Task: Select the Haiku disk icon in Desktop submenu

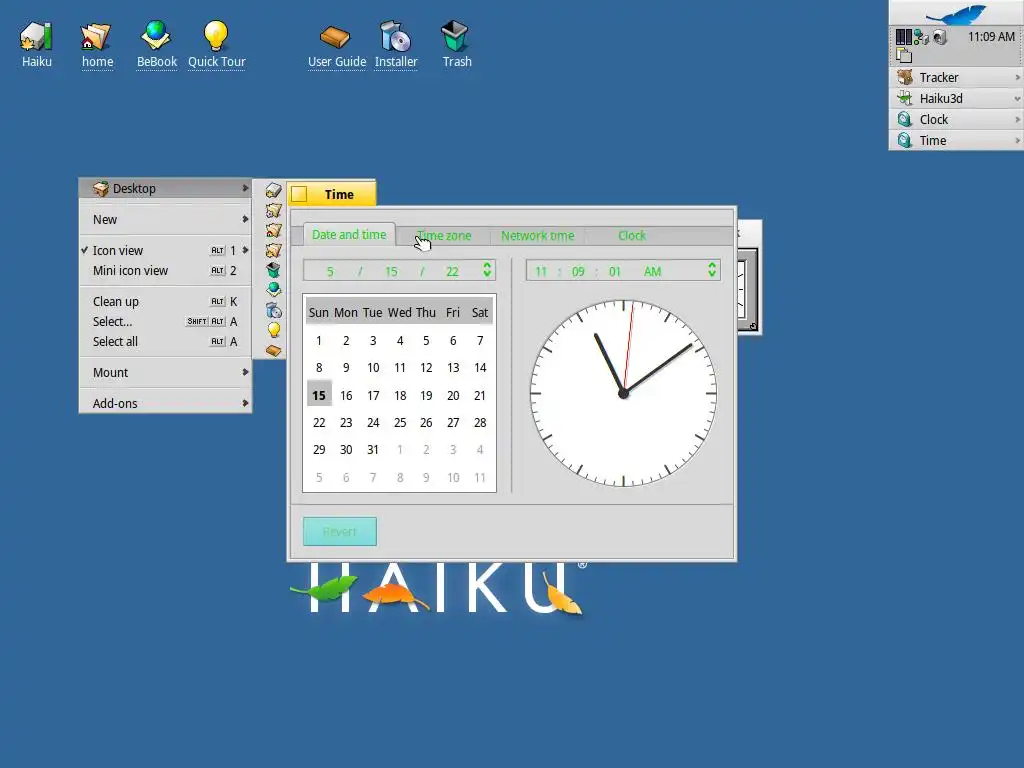Action: (x=274, y=190)
